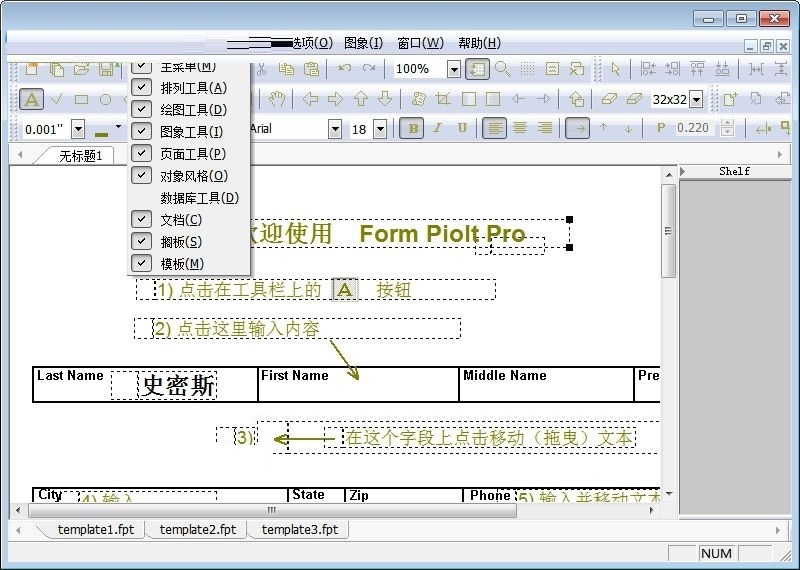Image resolution: width=800 pixels, height=570 pixels.
Task: Uncheck 页面工具(P) toolbar option
Action: (189, 154)
